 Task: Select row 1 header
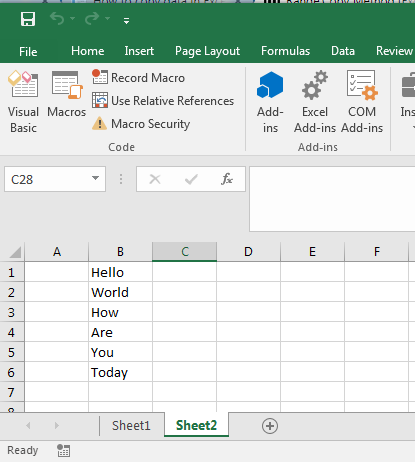[12, 272]
